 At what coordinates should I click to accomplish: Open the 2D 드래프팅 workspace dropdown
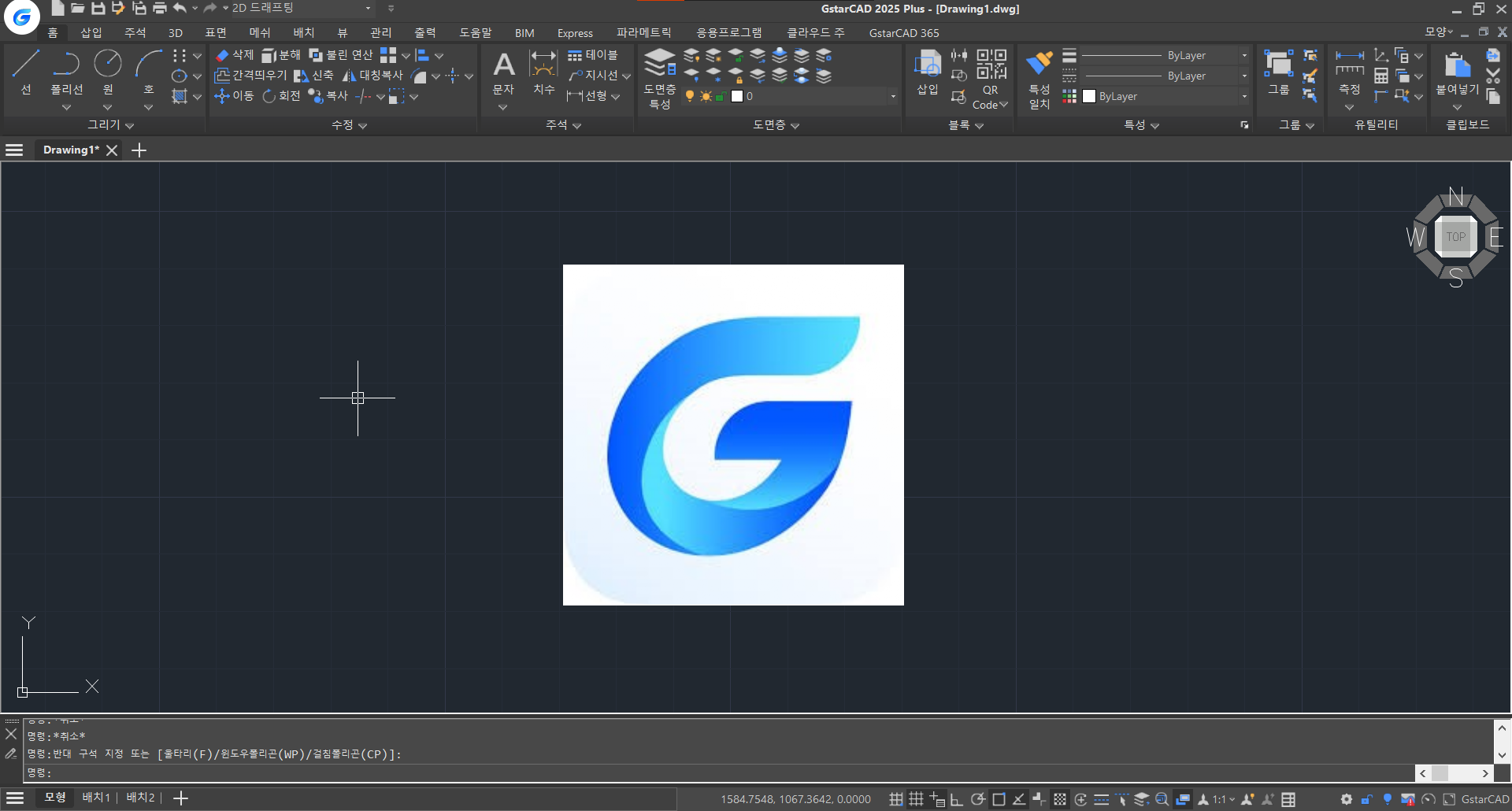coord(368,8)
